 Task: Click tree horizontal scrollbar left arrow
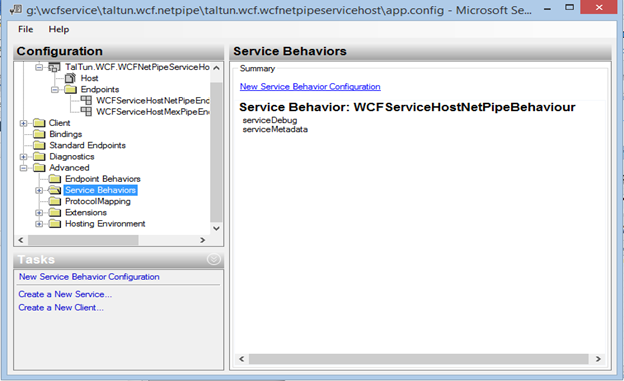pos(21,240)
